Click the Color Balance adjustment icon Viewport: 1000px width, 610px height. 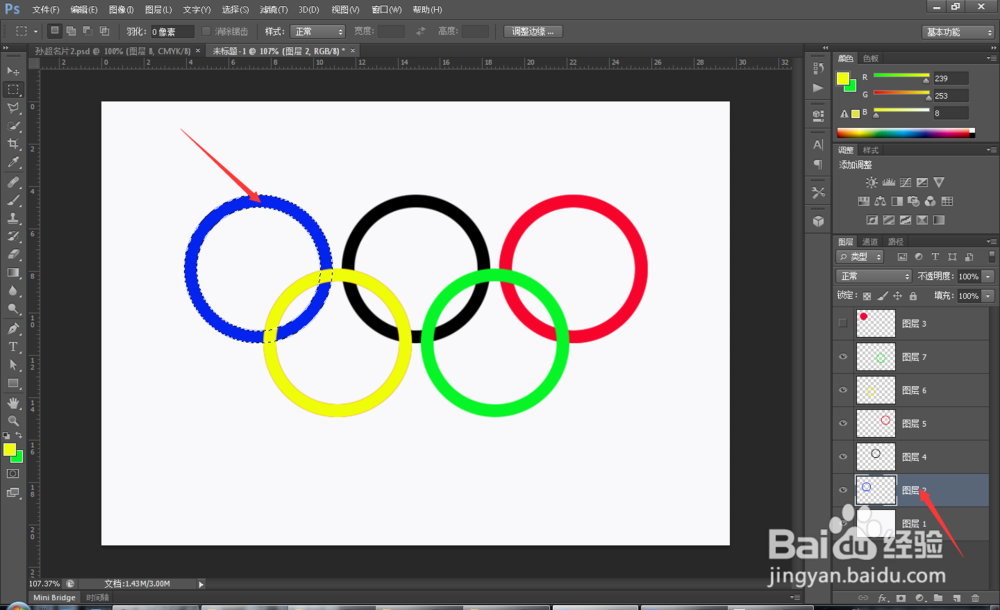click(880, 202)
